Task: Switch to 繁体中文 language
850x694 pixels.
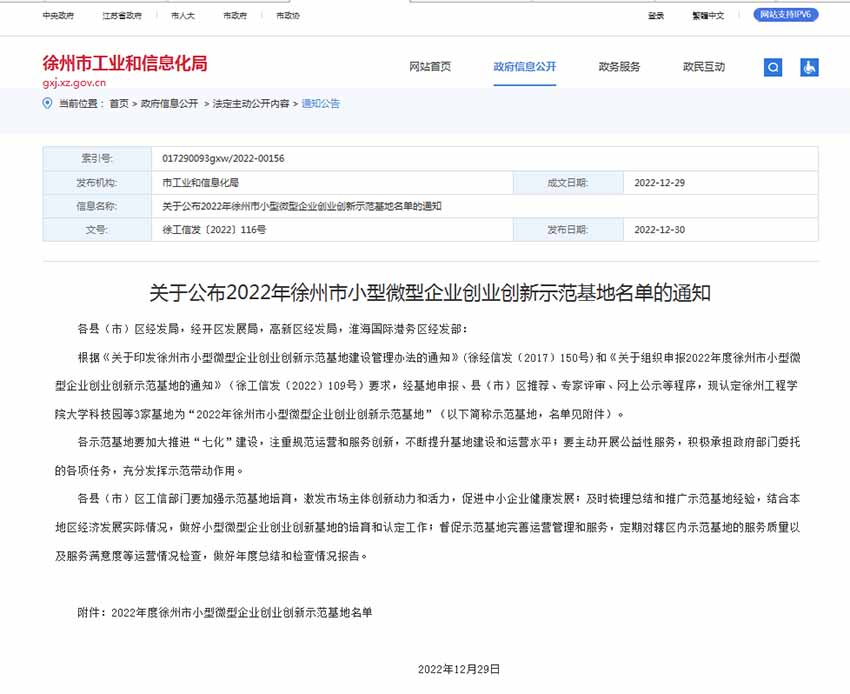Action: click(x=708, y=16)
